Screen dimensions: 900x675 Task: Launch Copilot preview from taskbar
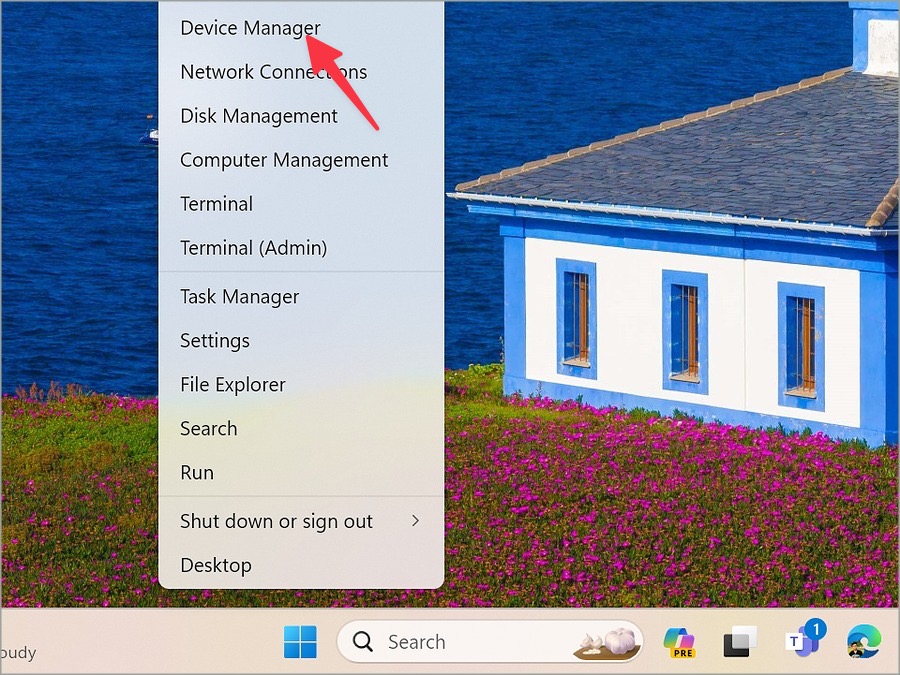click(679, 642)
